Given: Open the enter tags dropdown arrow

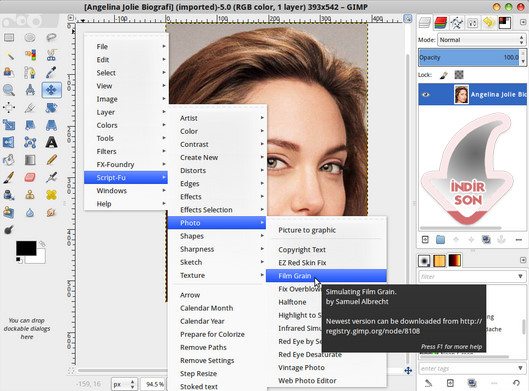Looking at the screenshot, I should coord(520,368).
